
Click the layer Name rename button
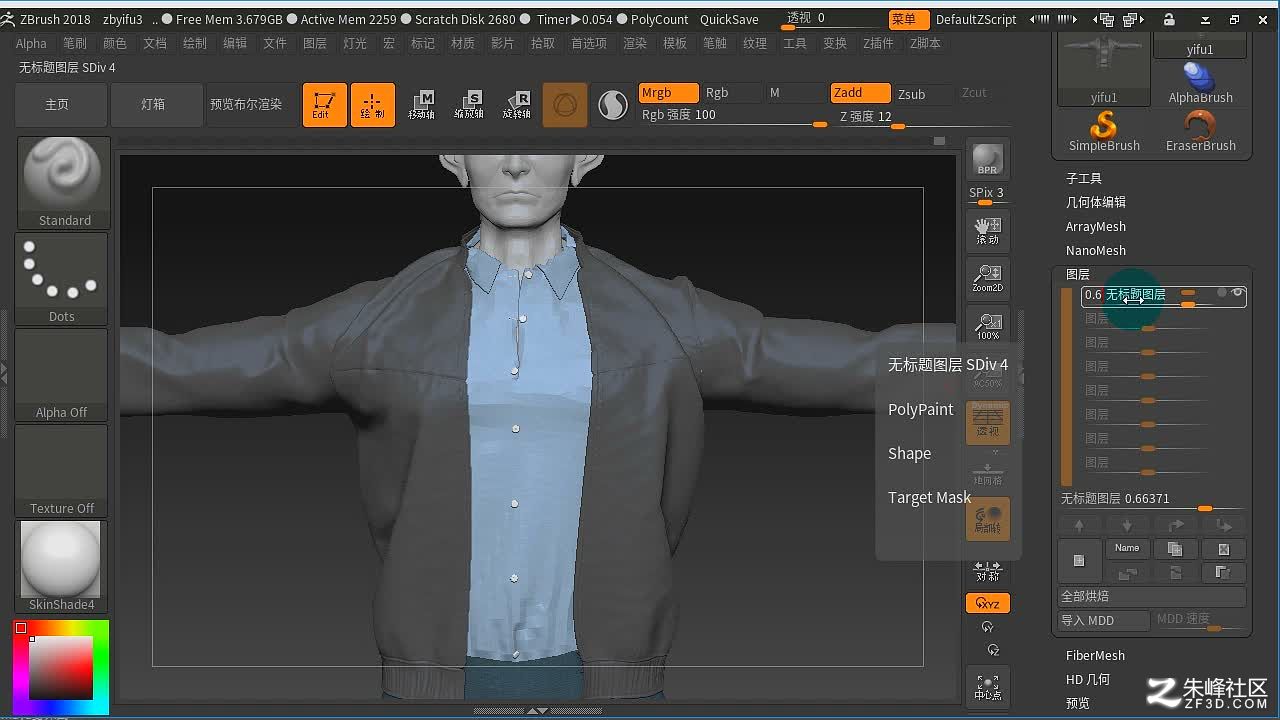(1127, 549)
